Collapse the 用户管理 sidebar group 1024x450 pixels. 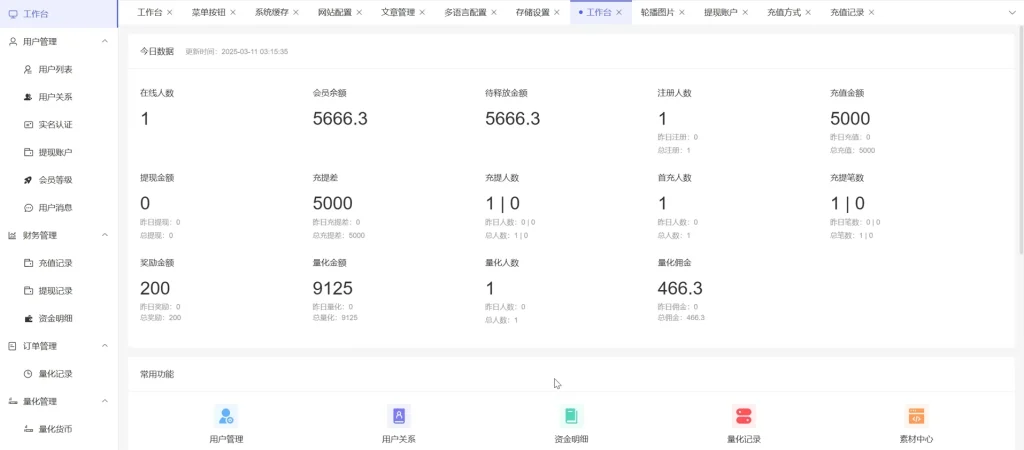click(105, 42)
